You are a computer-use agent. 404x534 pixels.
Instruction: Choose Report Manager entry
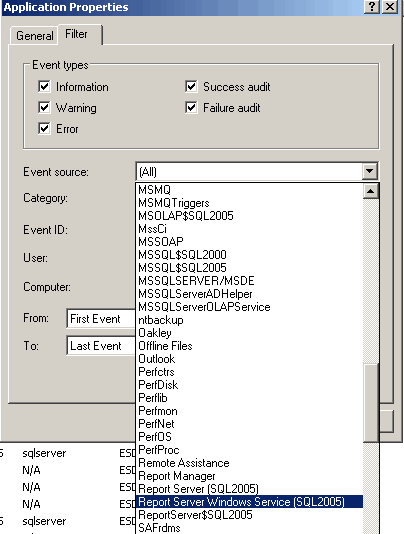click(250, 476)
